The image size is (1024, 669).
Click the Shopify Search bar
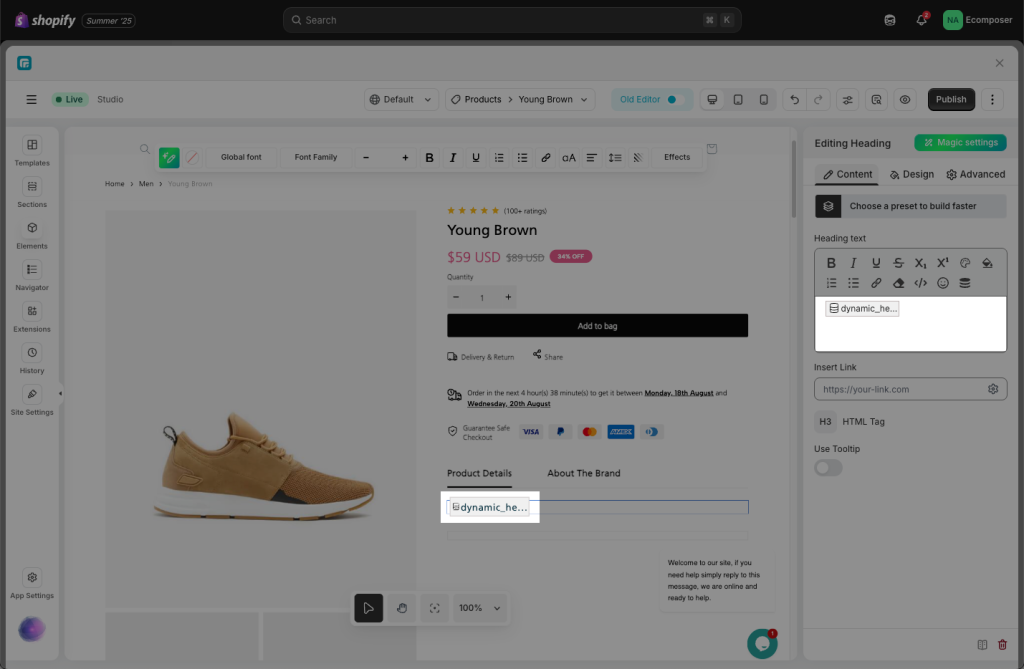pyautogui.click(x=512, y=20)
